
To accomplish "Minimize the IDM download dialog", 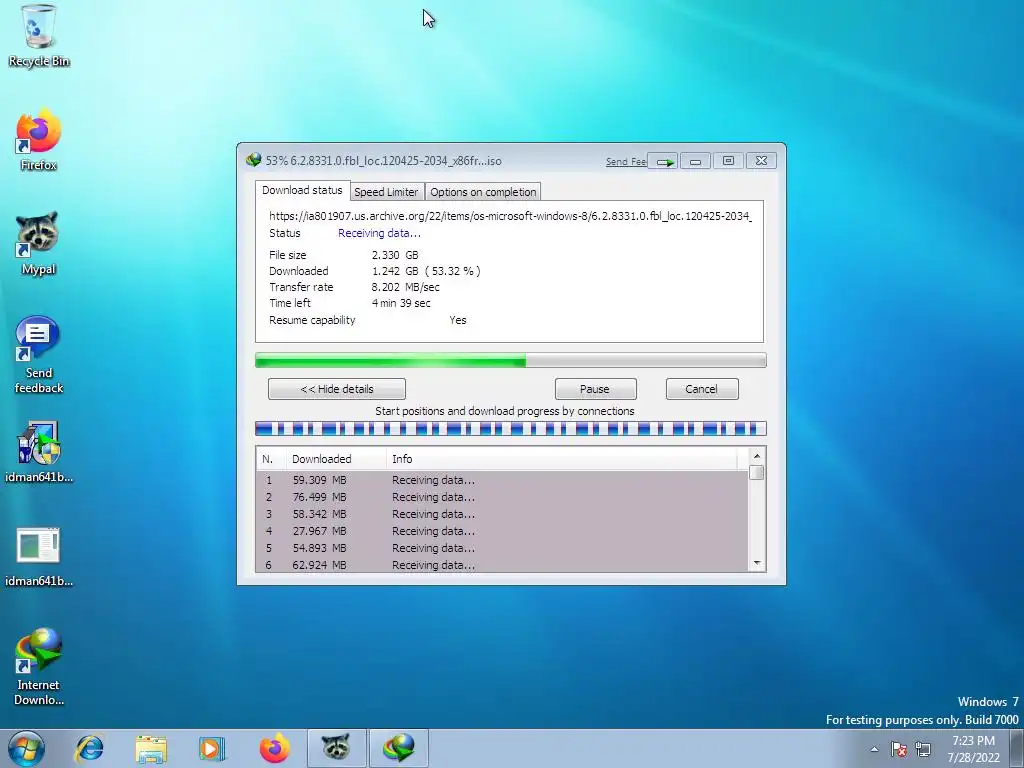I will (696, 161).
